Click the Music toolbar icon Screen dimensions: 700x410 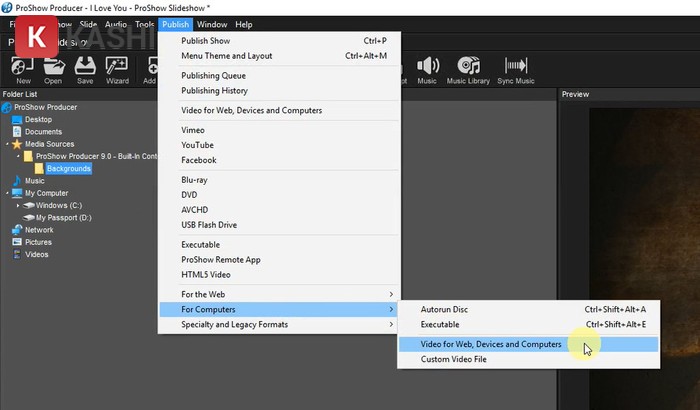[427, 68]
